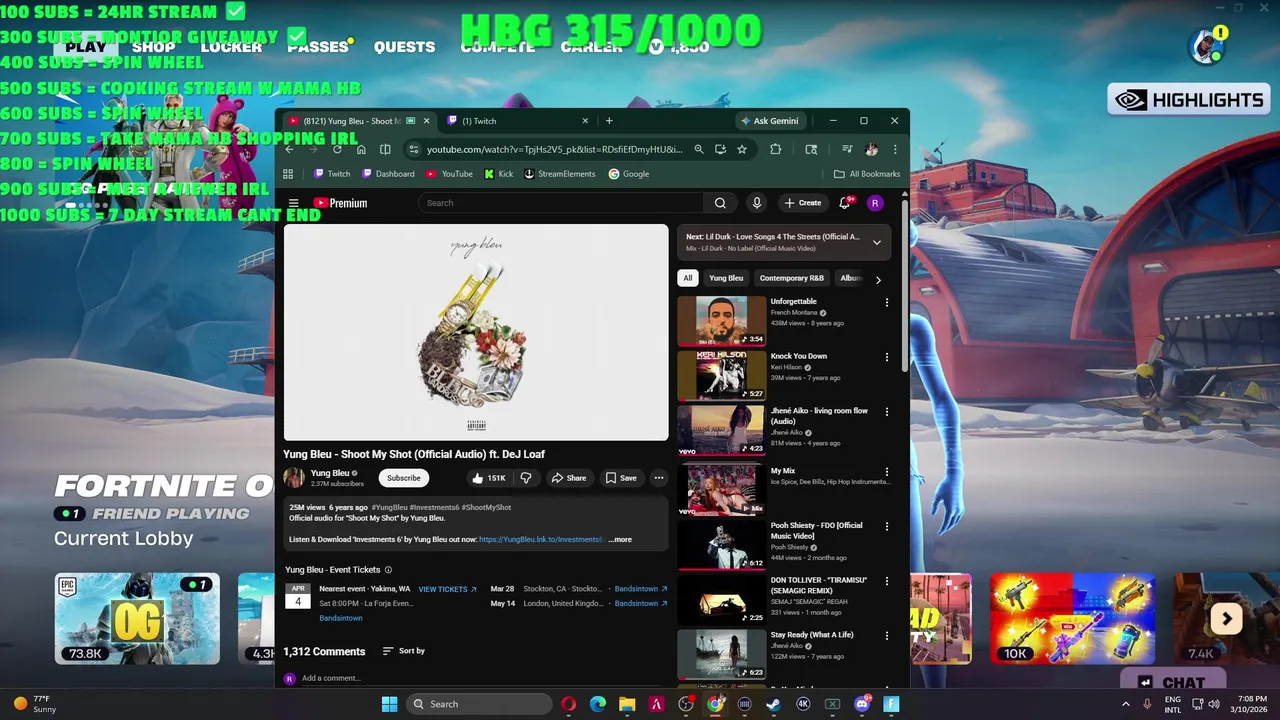Screen dimensions: 1280x720
Task: Open Chrome home page button
Action: click(361, 149)
